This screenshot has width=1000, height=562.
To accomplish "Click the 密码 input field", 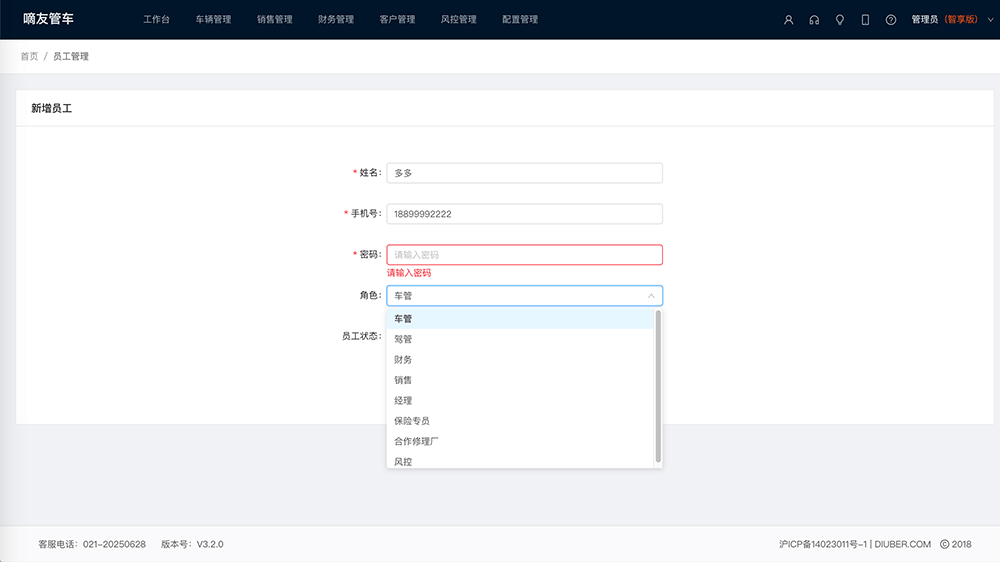I will [x=524, y=255].
